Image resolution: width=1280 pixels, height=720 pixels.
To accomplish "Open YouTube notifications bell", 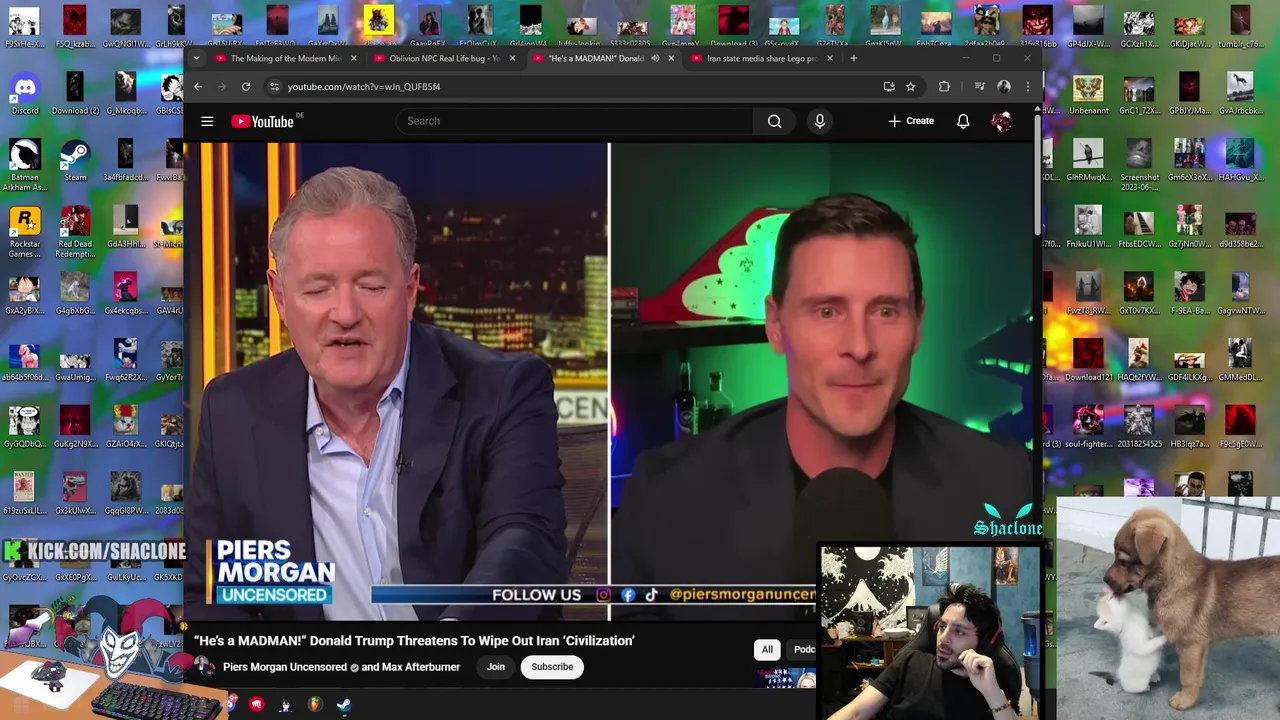I will pos(963,121).
